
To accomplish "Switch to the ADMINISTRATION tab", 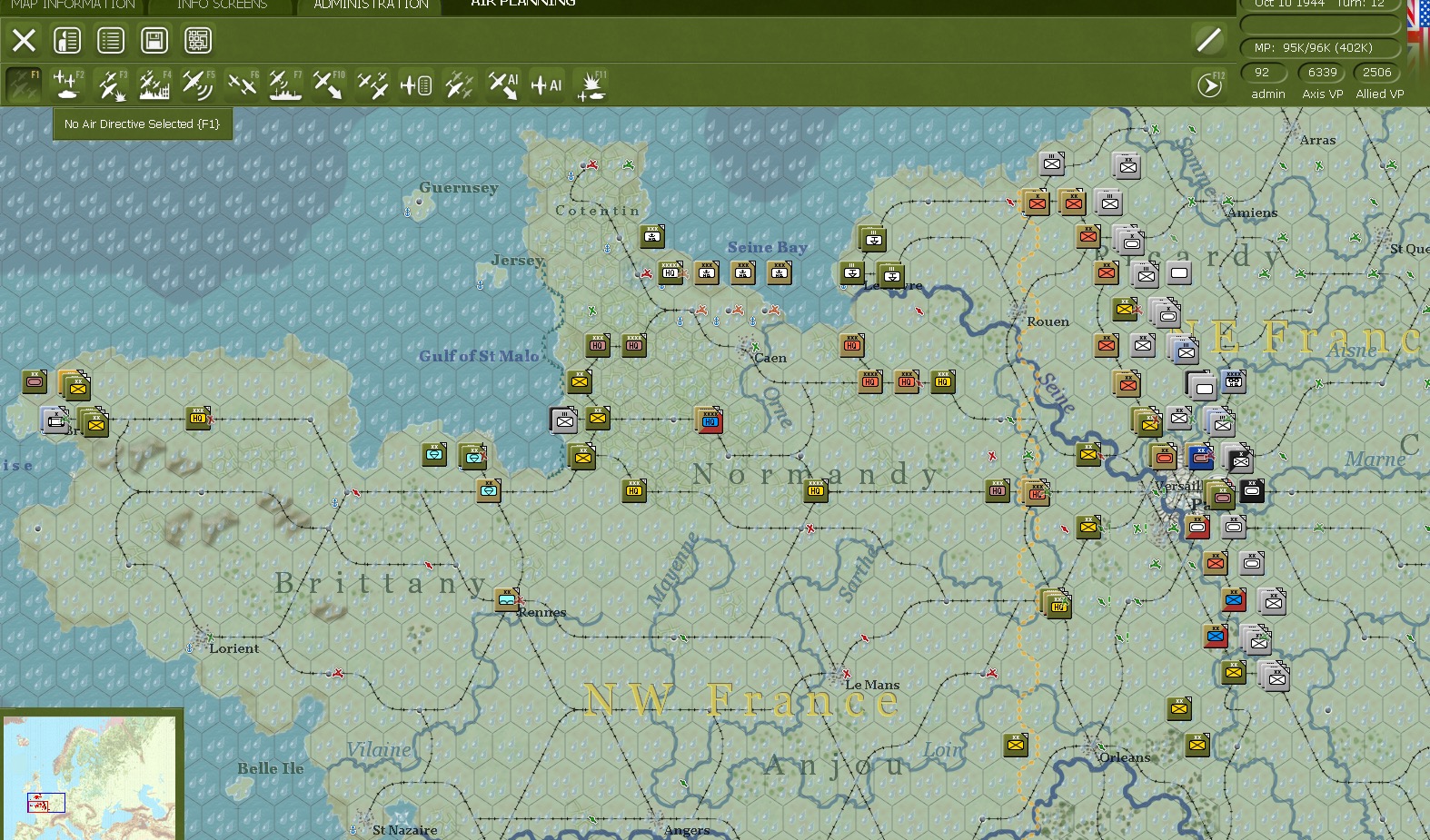I will pos(371,5).
